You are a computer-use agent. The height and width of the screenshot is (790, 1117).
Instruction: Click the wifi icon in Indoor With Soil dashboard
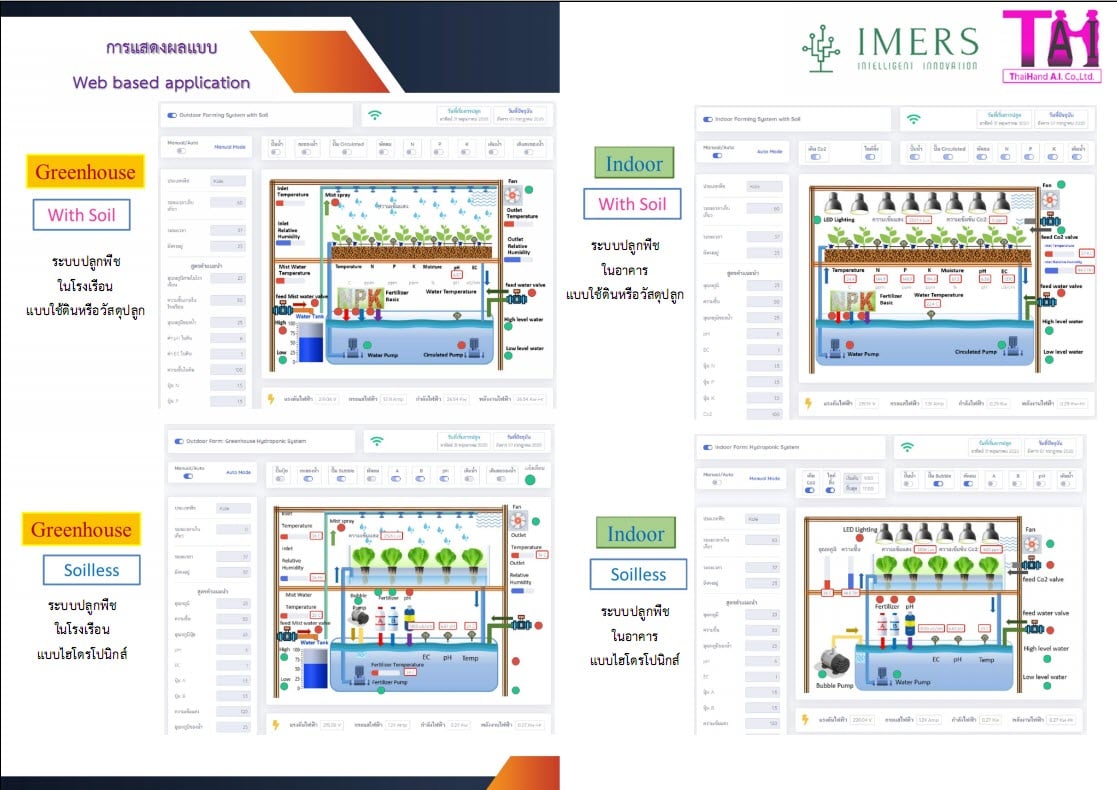click(x=913, y=119)
